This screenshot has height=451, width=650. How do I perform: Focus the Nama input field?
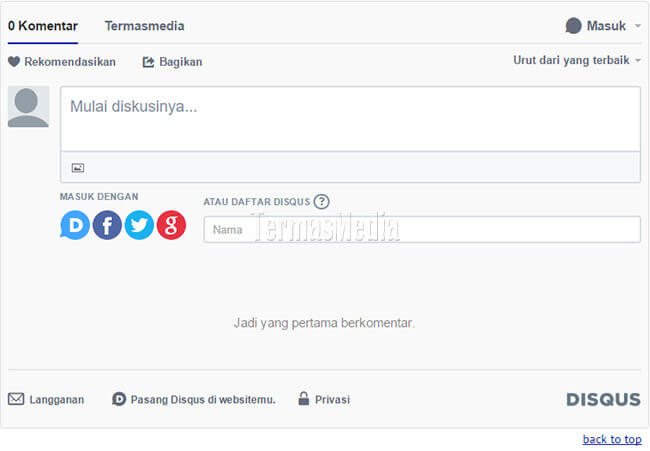422,229
